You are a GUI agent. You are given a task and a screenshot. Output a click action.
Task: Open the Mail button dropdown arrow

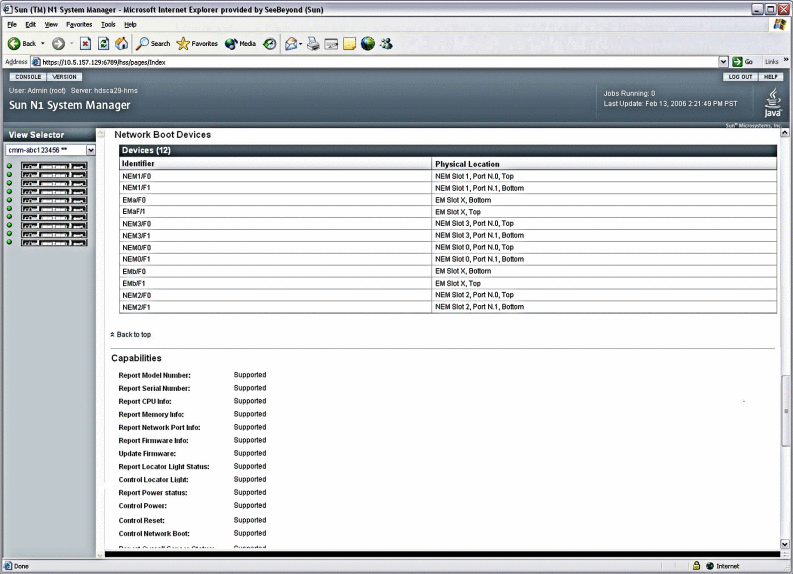pyautogui.click(x=300, y=44)
